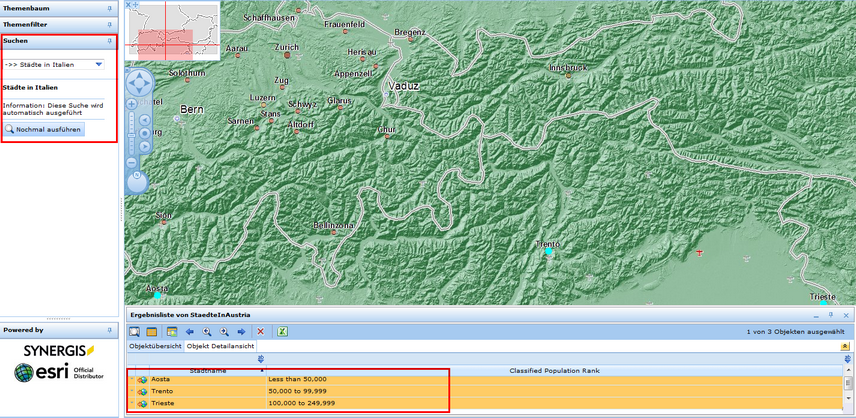Click the Innsbruck city marker on map
Viewport: 856px width, 418px height.
pyautogui.click(x=569, y=75)
